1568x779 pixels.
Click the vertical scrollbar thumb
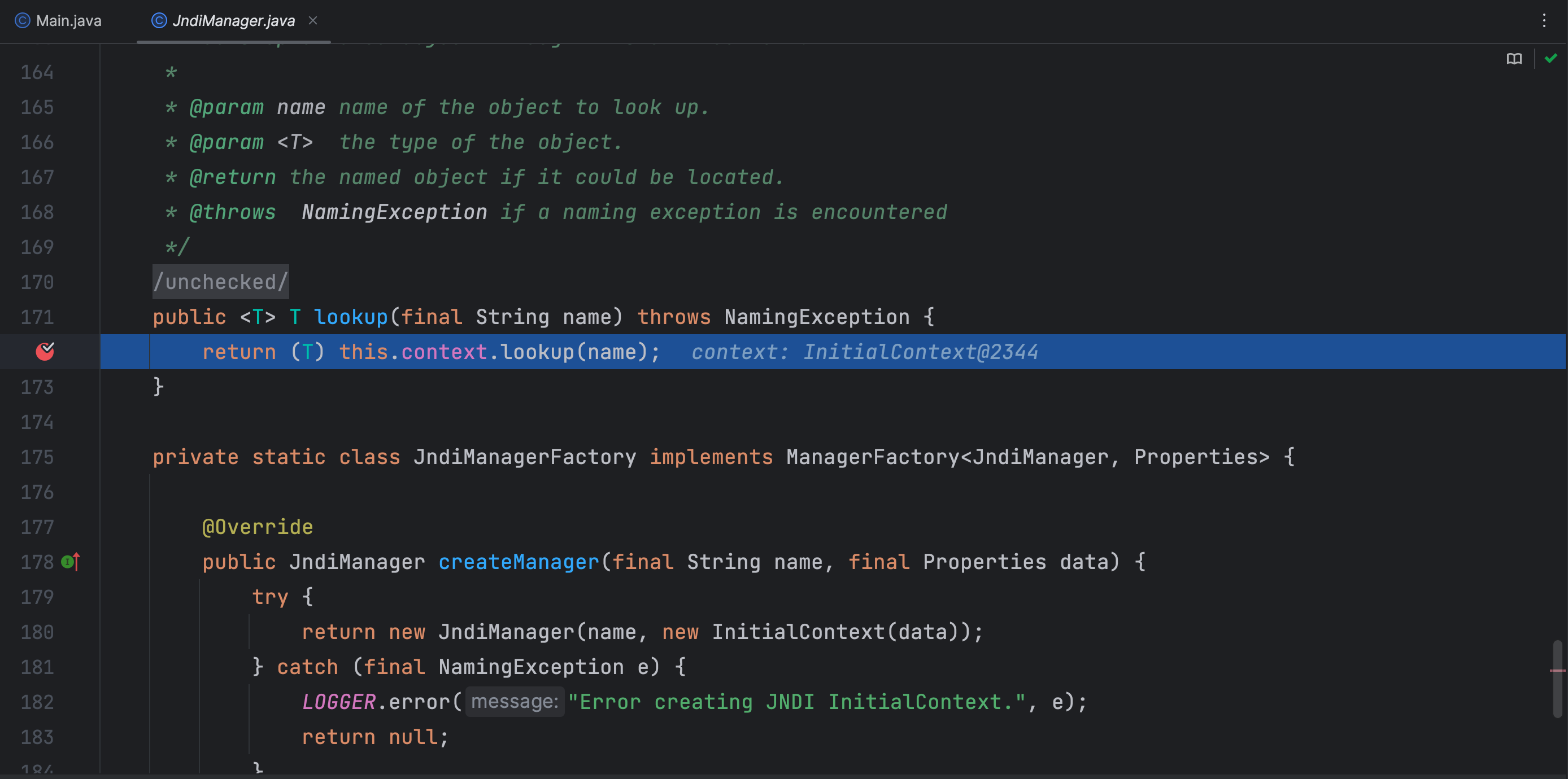point(1557,678)
